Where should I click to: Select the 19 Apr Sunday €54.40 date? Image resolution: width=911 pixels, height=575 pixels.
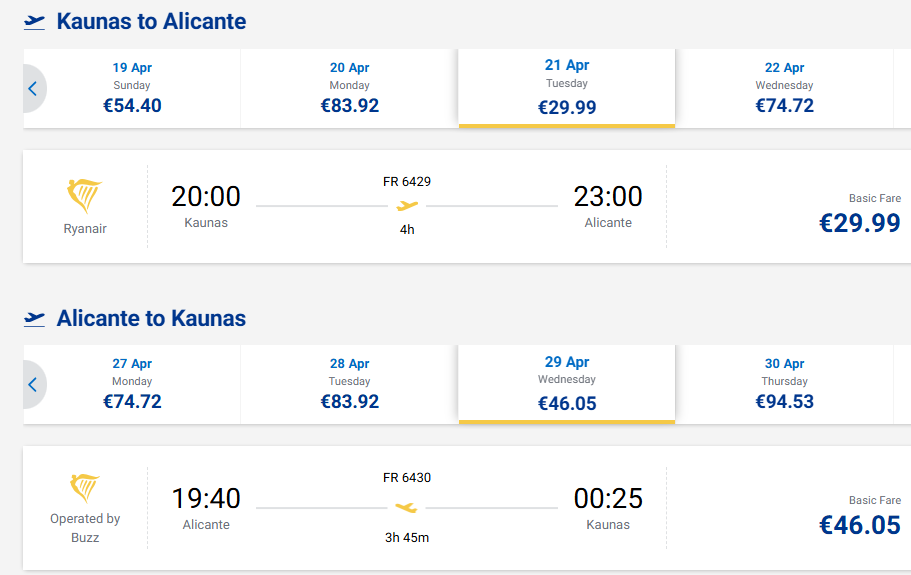click(x=132, y=88)
